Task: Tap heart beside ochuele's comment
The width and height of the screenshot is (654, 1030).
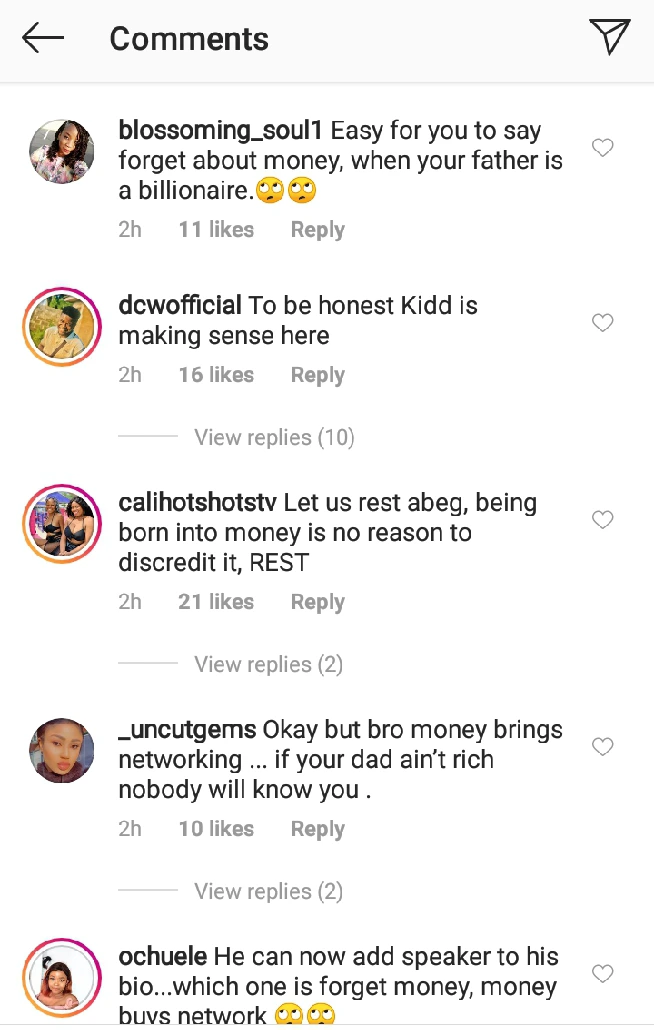Action: point(602,973)
